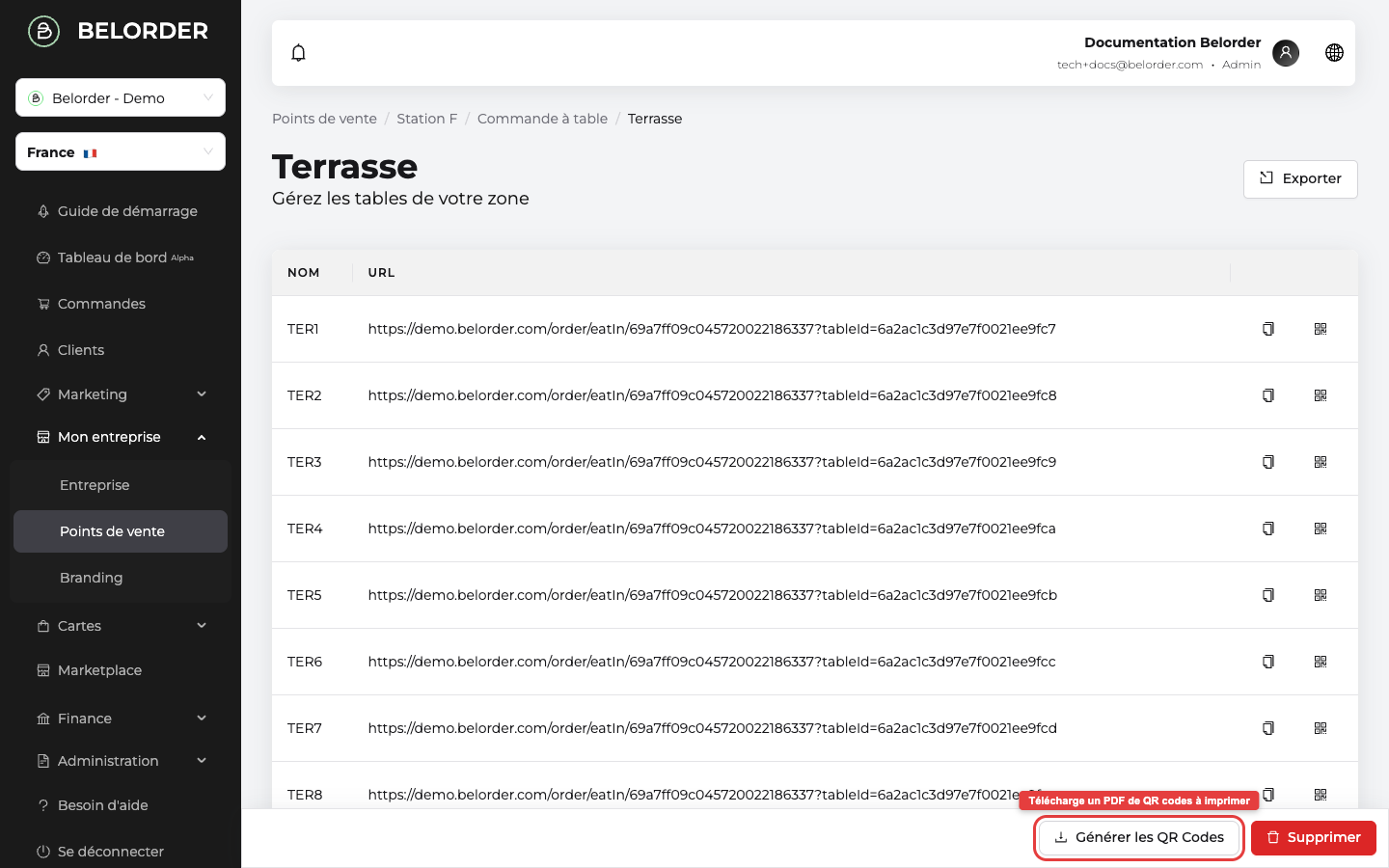Viewport: 1389px width, 868px height.
Task: Click the red Supprimer button
Action: click(1314, 837)
